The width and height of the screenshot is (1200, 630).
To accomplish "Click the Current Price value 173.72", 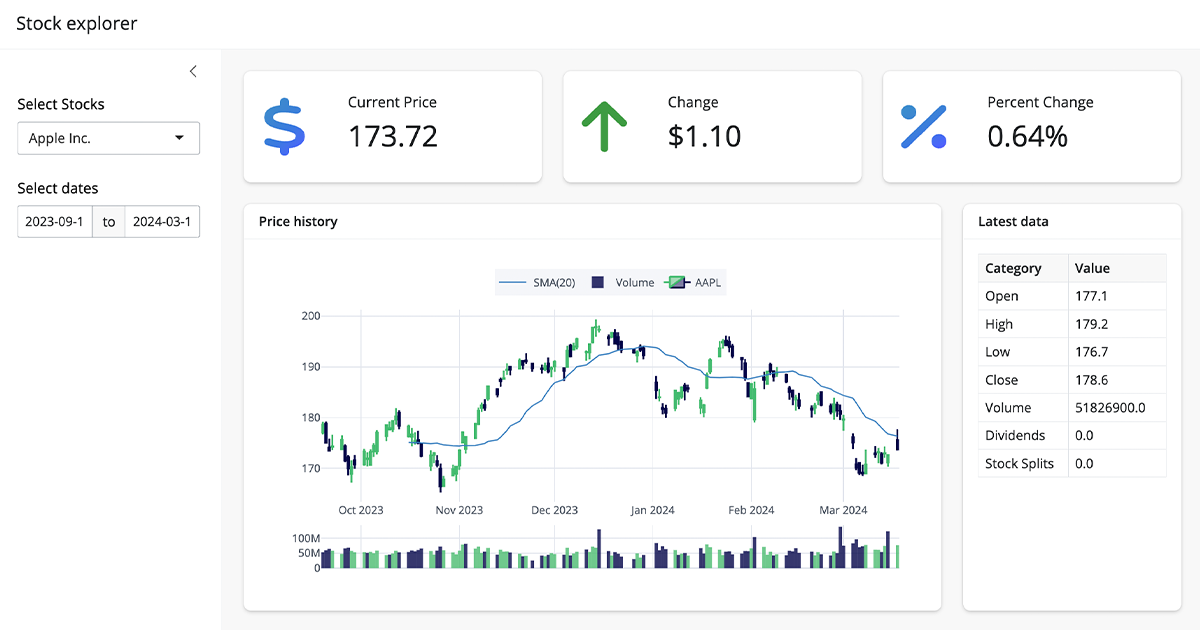I will (393, 136).
